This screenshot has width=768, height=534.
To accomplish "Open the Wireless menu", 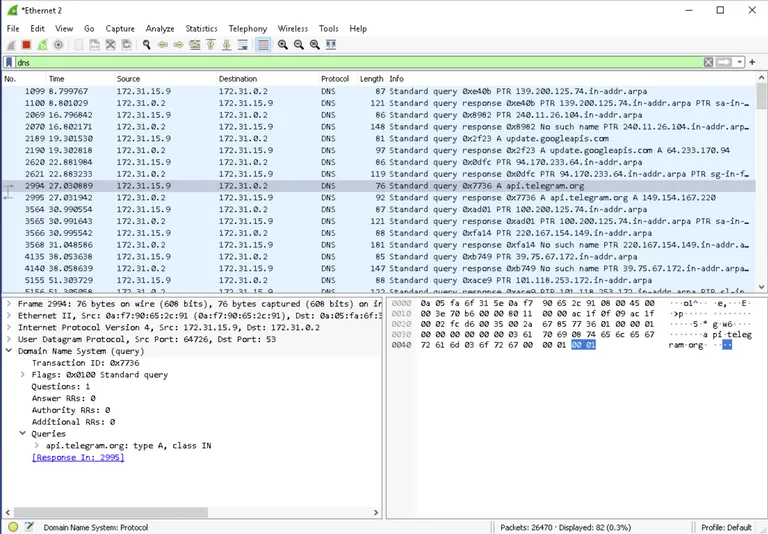I will [x=293, y=28].
